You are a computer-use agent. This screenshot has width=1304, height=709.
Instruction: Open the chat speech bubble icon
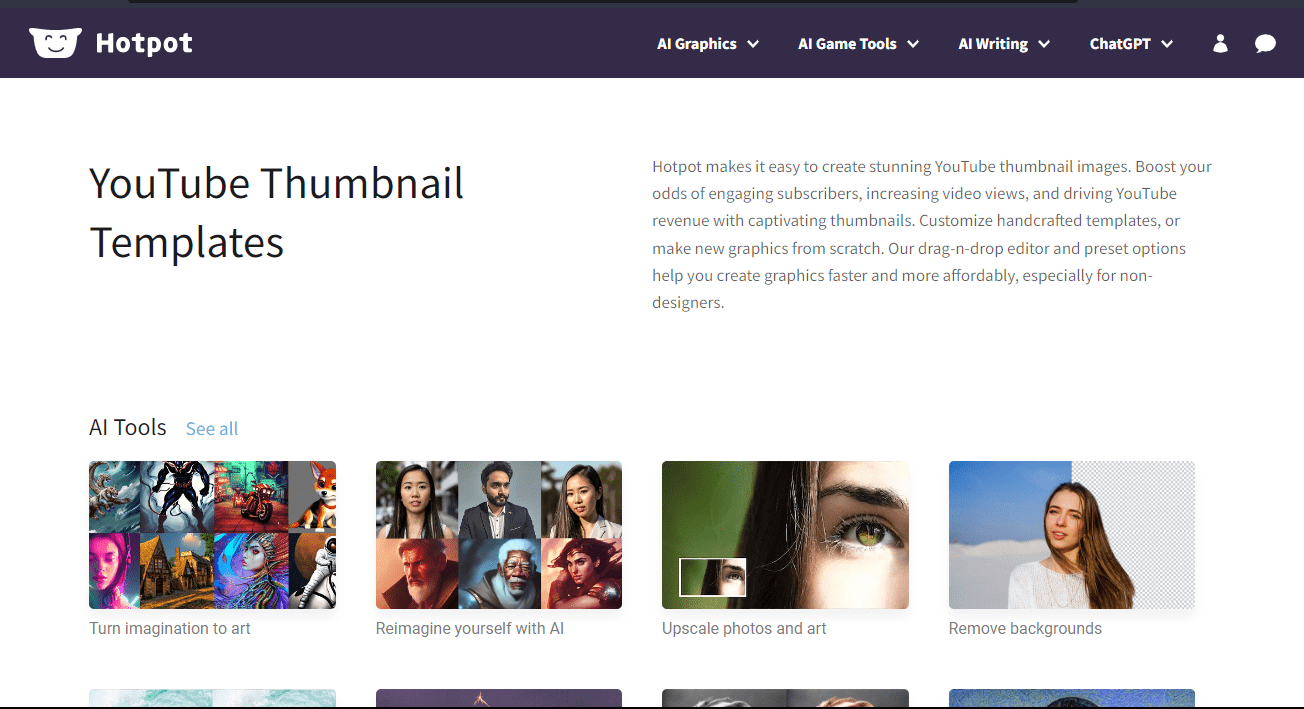point(1266,43)
